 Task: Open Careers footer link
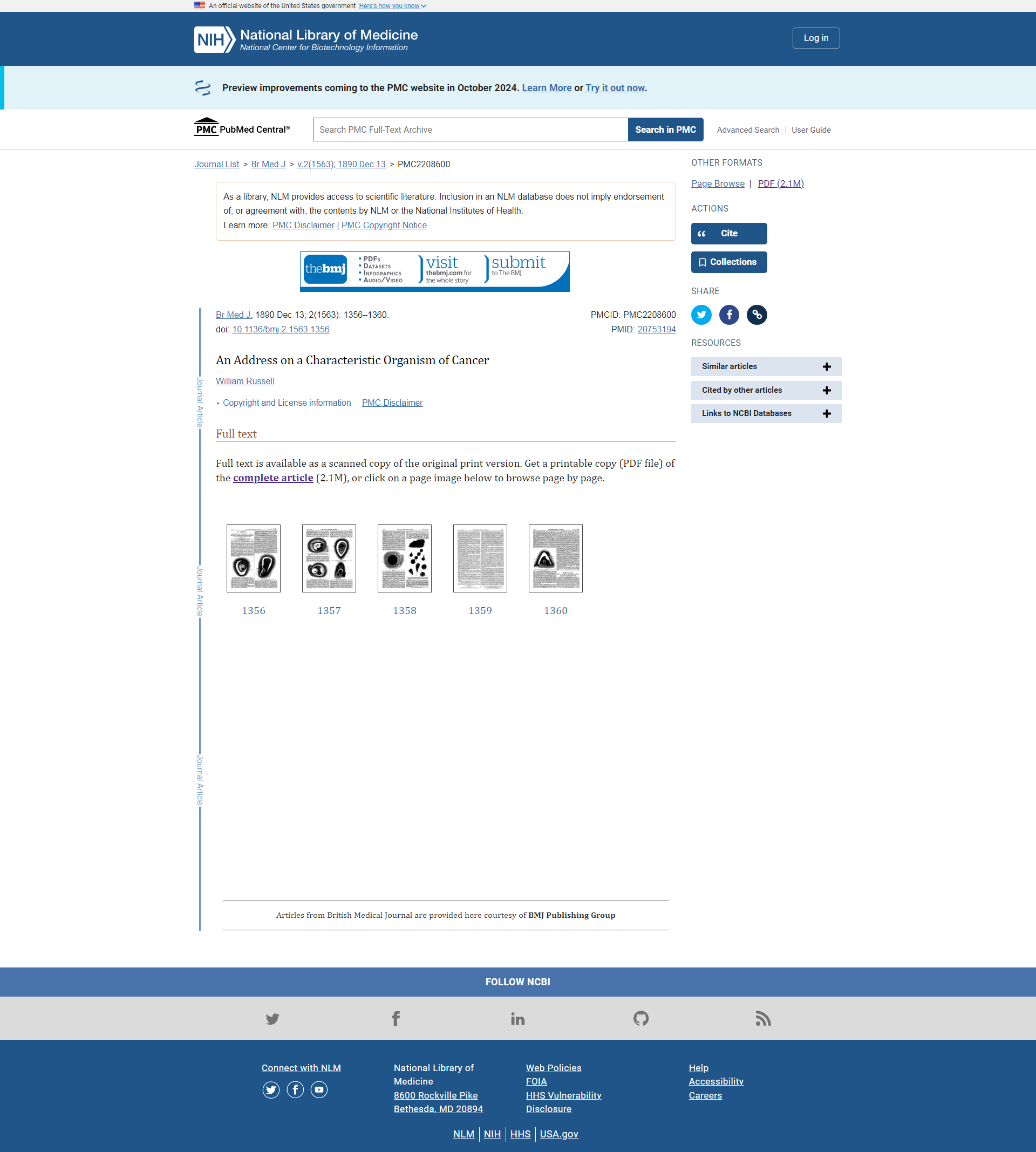coord(705,1096)
